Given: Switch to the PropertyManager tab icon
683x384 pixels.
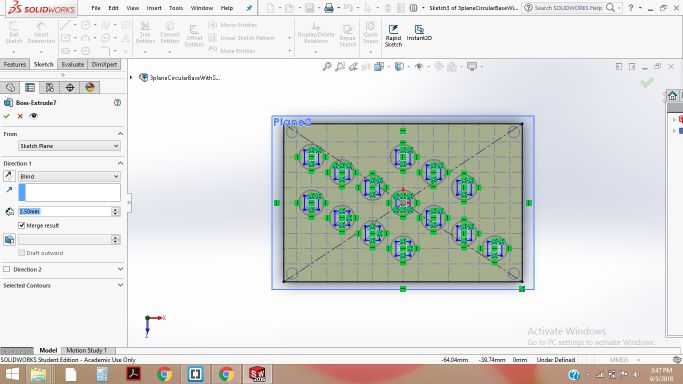Looking at the screenshot, I should [30, 88].
